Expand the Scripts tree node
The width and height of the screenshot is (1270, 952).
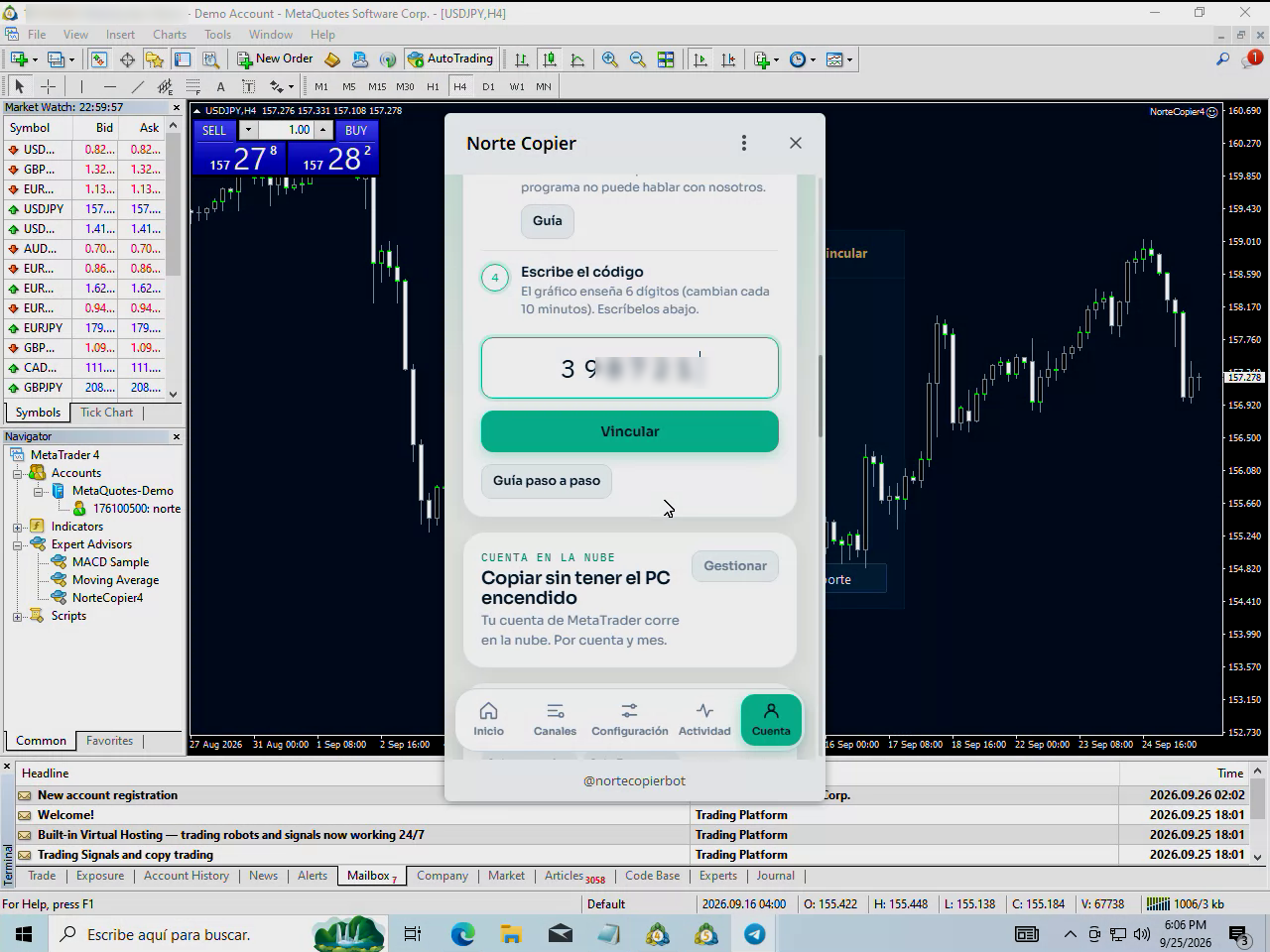[x=17, y=616]
